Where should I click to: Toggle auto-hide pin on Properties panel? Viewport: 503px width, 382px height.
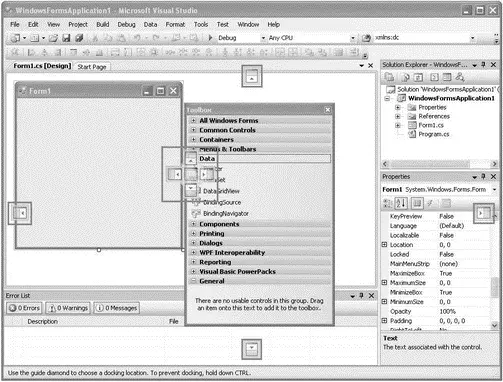(x=484, y=177)
